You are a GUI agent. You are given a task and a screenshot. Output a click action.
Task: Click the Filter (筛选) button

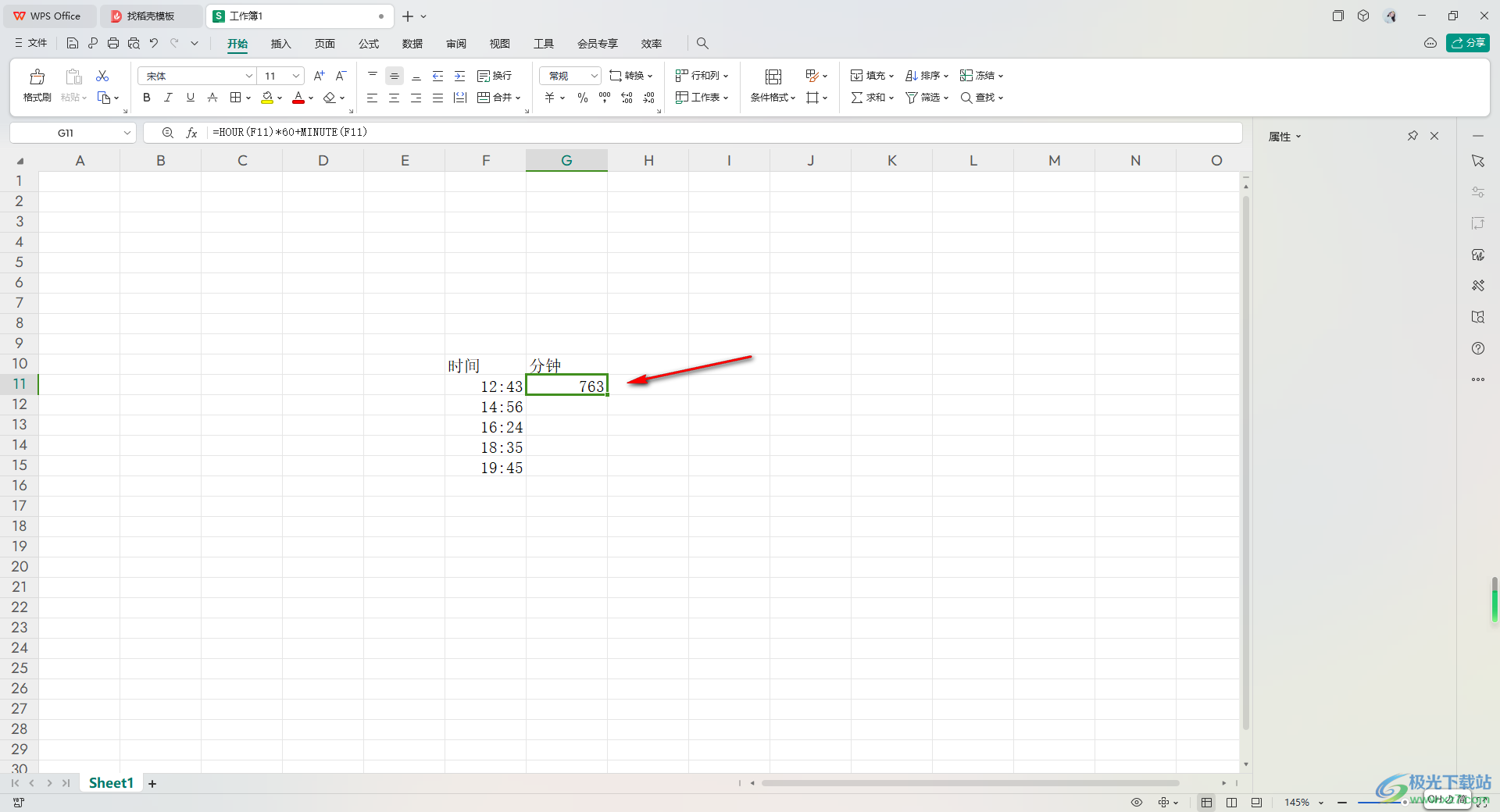(927, 98)
